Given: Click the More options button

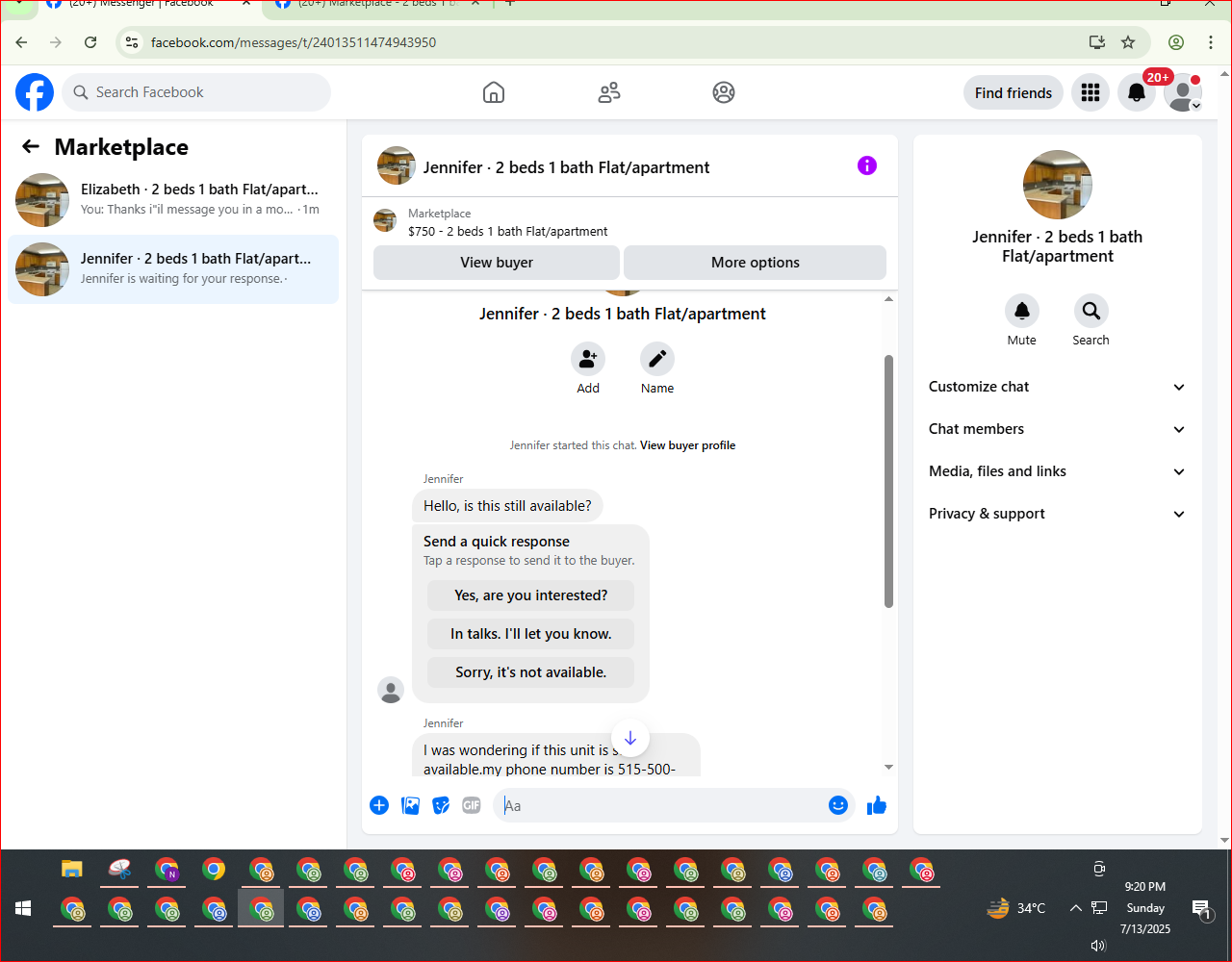Looking at the screenshot, I should point(755,263).
